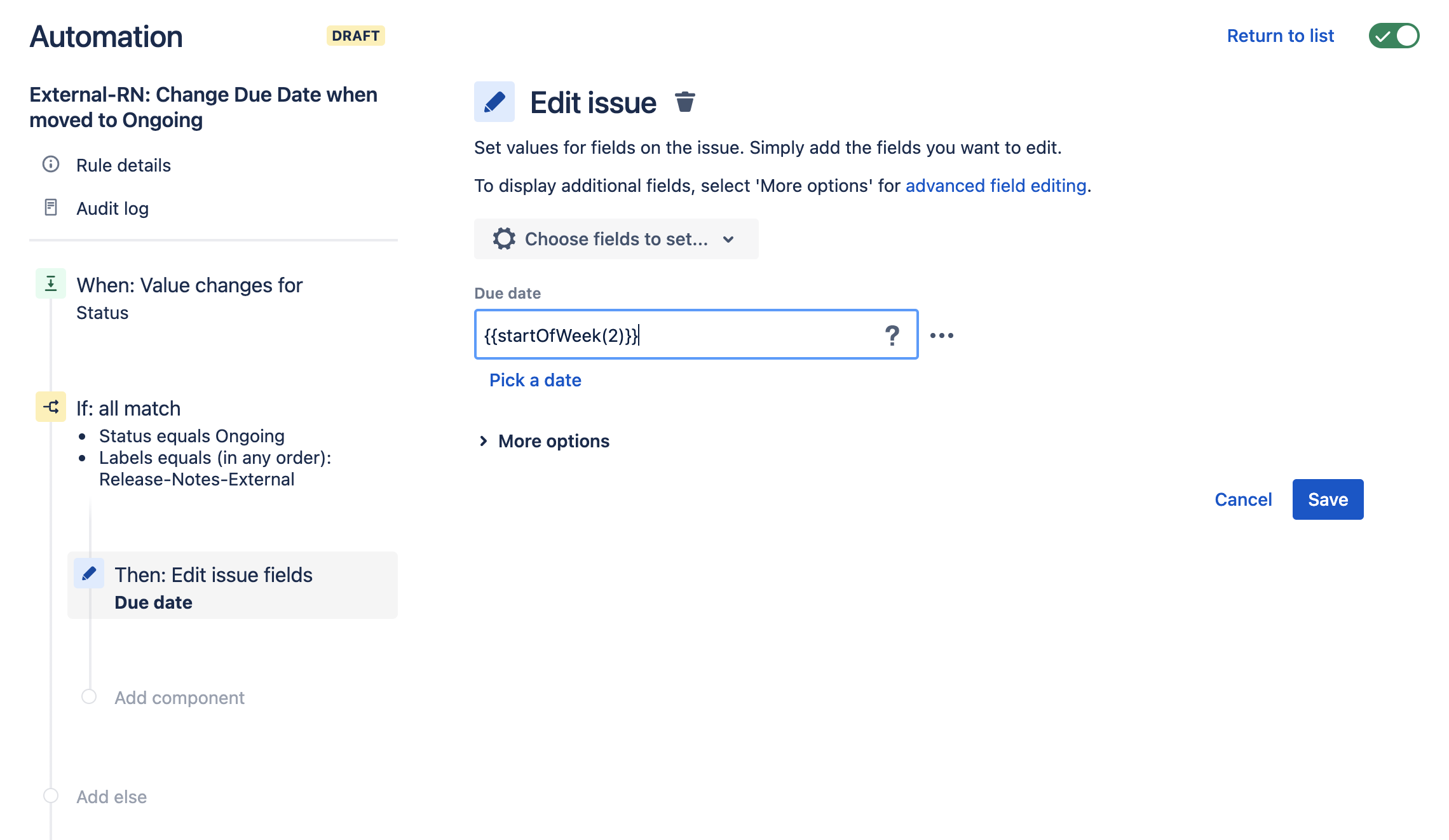Open the three-dot menu beside Due date
The image size is (1449, 840).
(941, 335)
